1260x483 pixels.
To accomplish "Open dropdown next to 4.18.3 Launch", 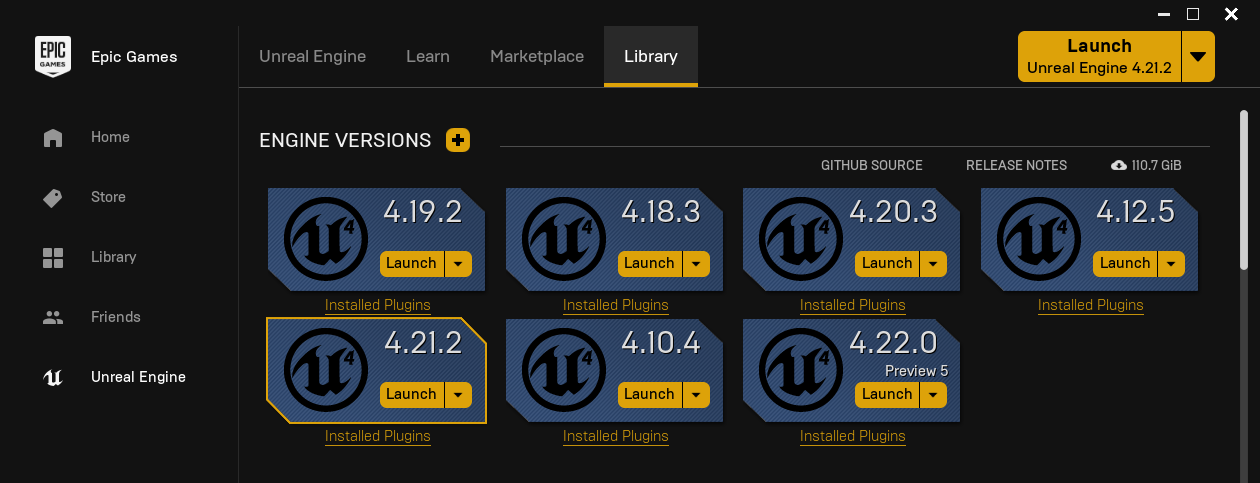I will [x=696, y=263].
